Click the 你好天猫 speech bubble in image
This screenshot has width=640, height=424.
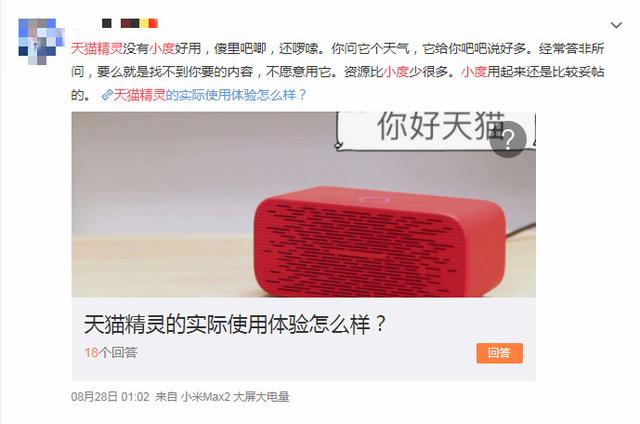(436, 130)
